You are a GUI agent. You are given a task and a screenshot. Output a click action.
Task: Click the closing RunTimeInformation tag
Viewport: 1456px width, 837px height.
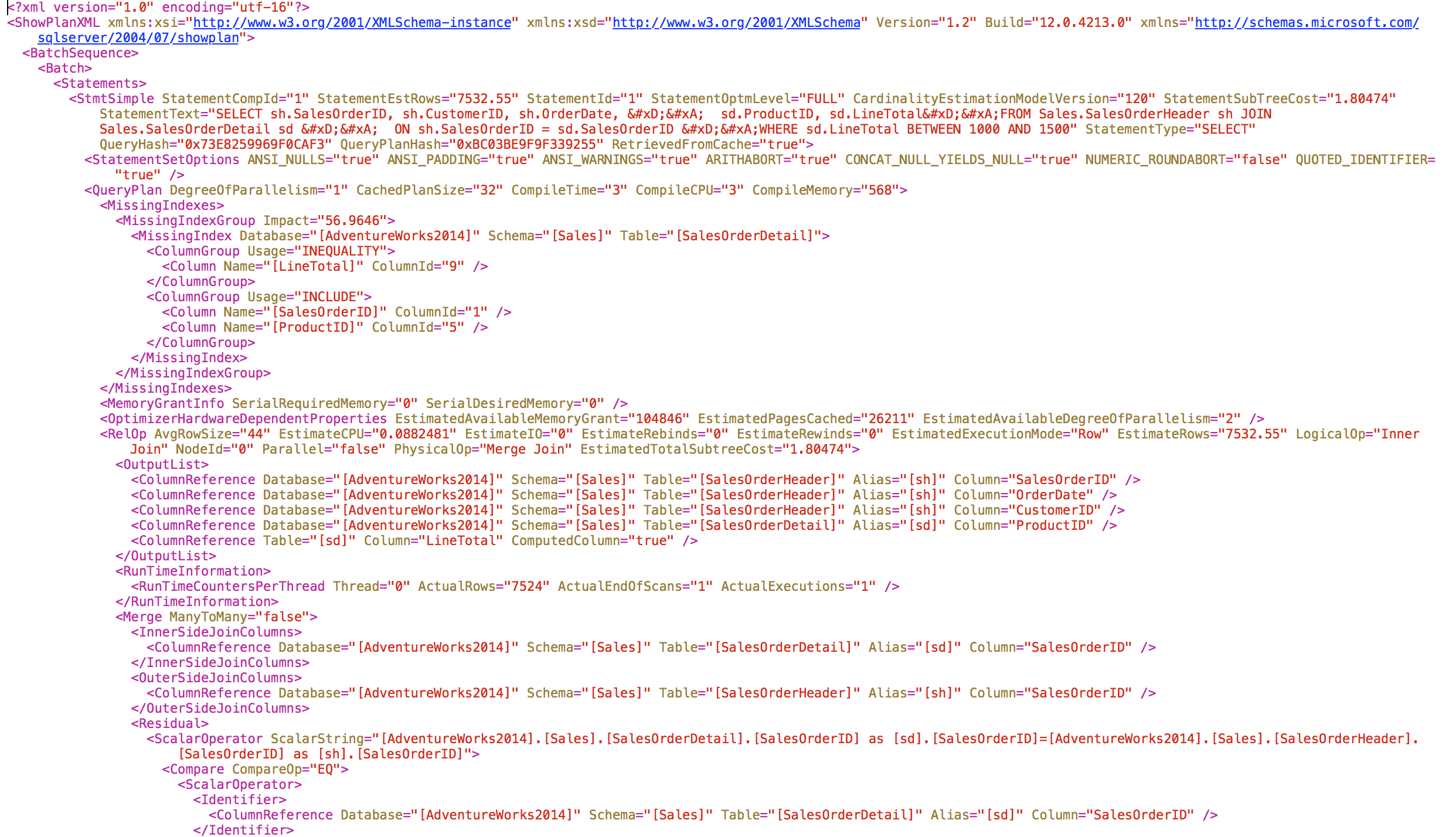(196, 601)
